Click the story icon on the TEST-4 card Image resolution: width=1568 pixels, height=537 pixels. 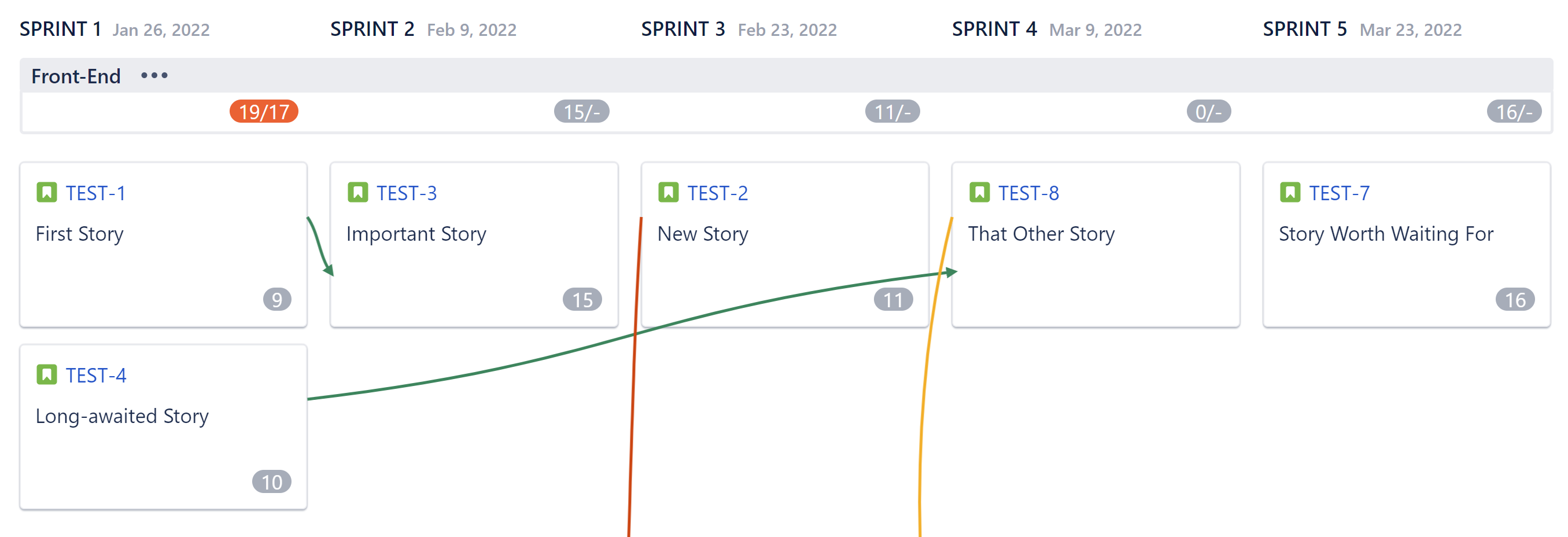tap(48, 374)
